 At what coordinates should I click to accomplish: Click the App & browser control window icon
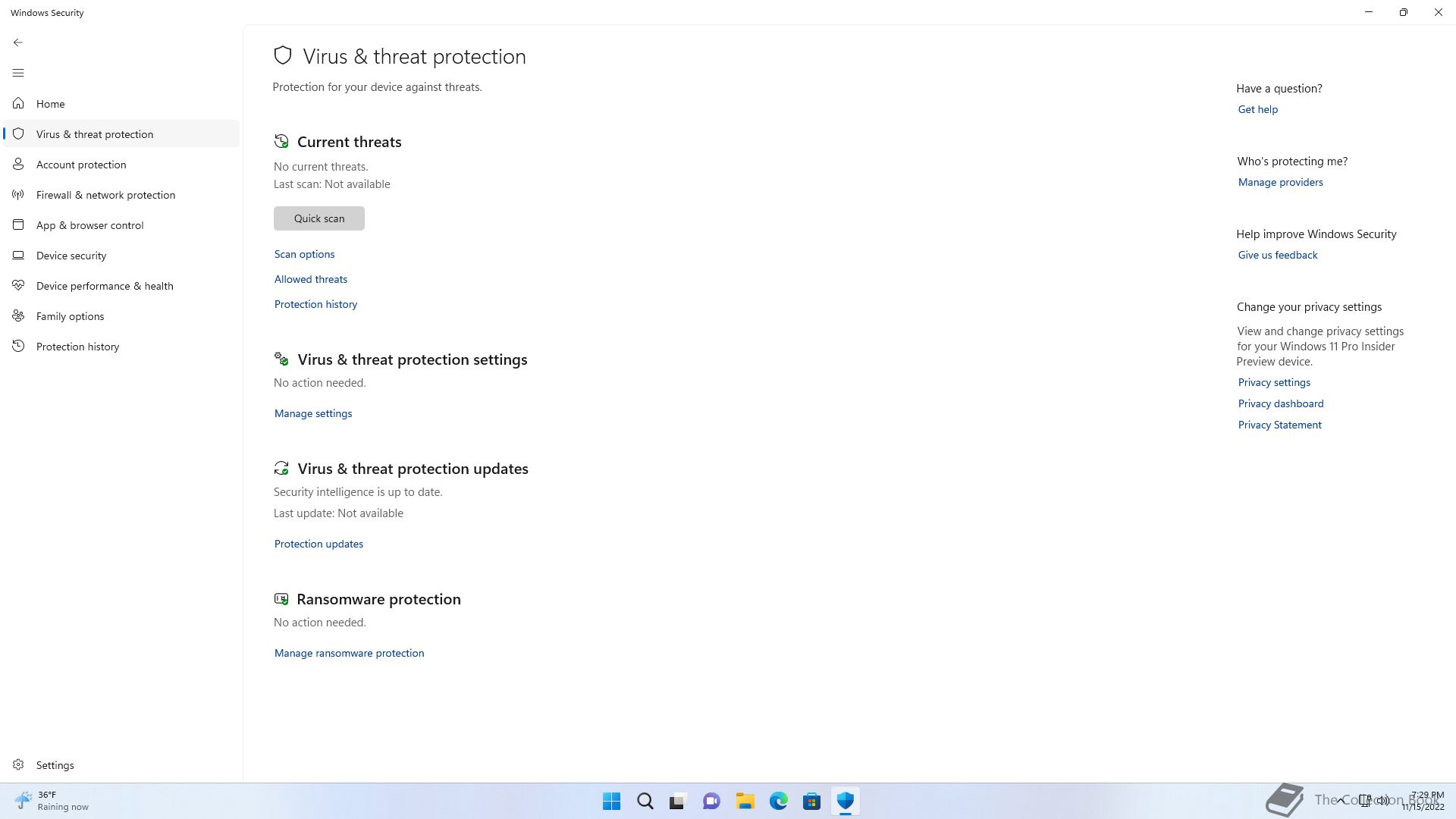click(x=18, y=224)
